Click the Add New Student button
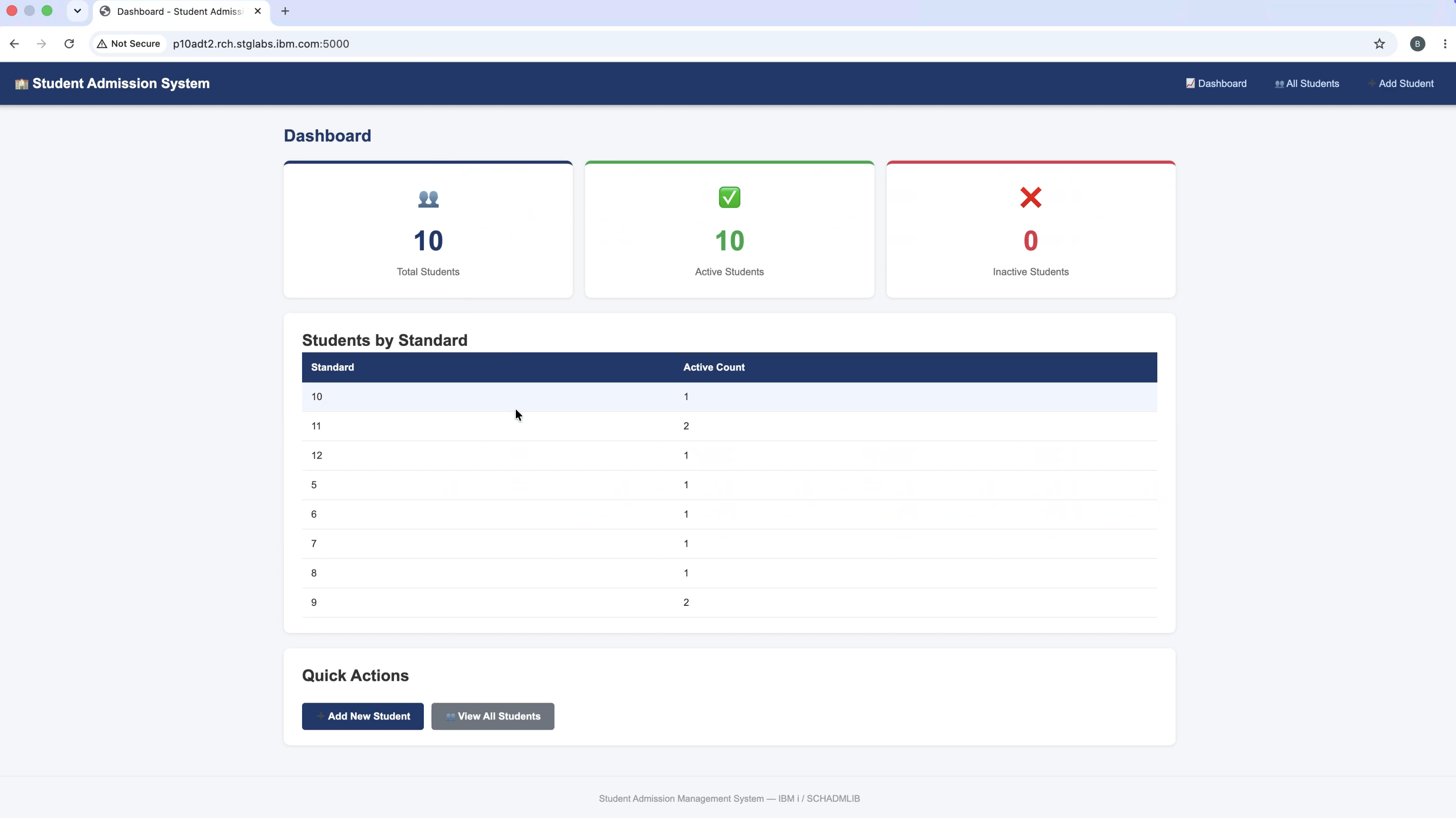 click(363, 716)
